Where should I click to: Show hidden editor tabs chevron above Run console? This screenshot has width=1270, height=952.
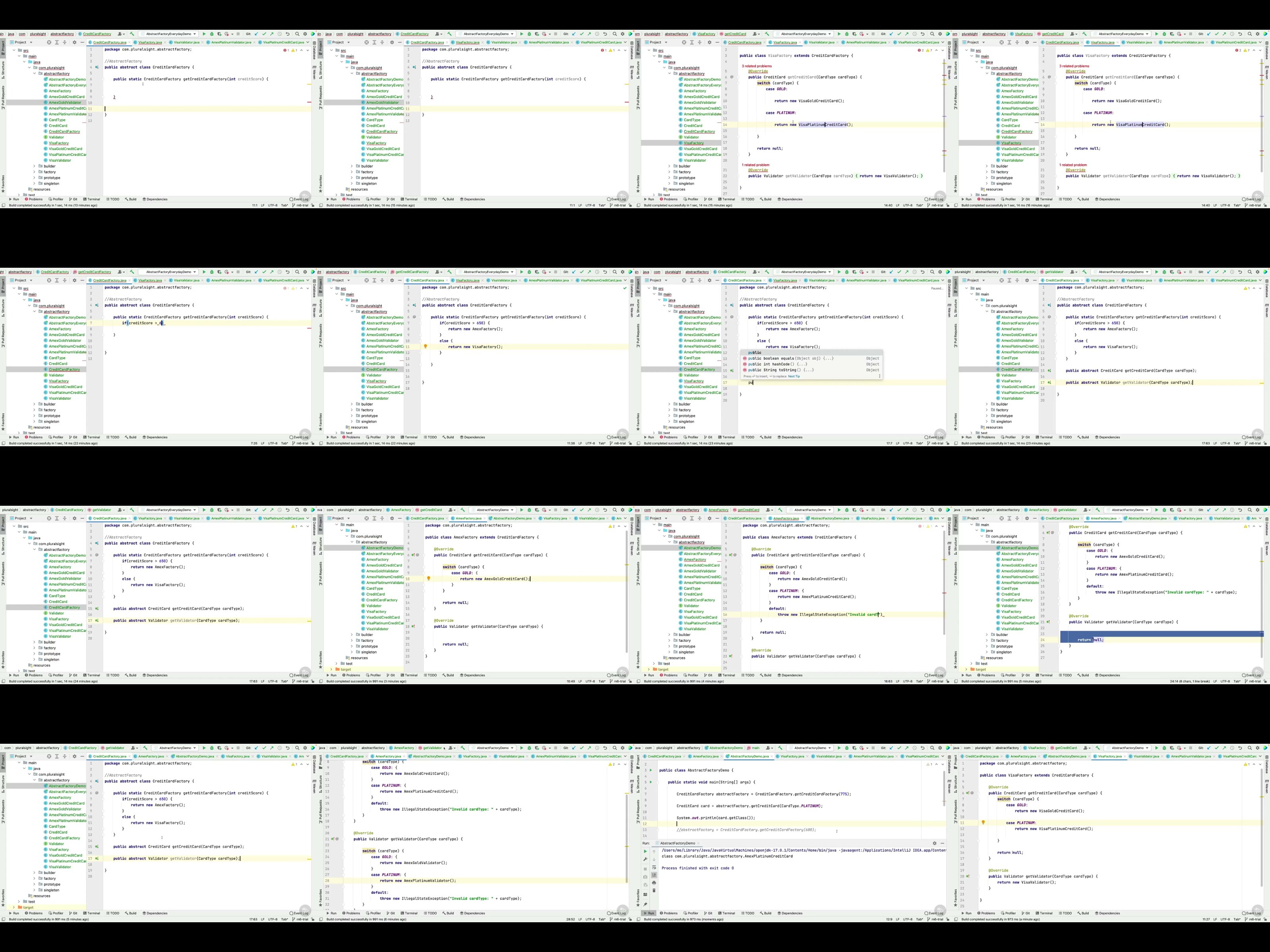coord(942,756)
